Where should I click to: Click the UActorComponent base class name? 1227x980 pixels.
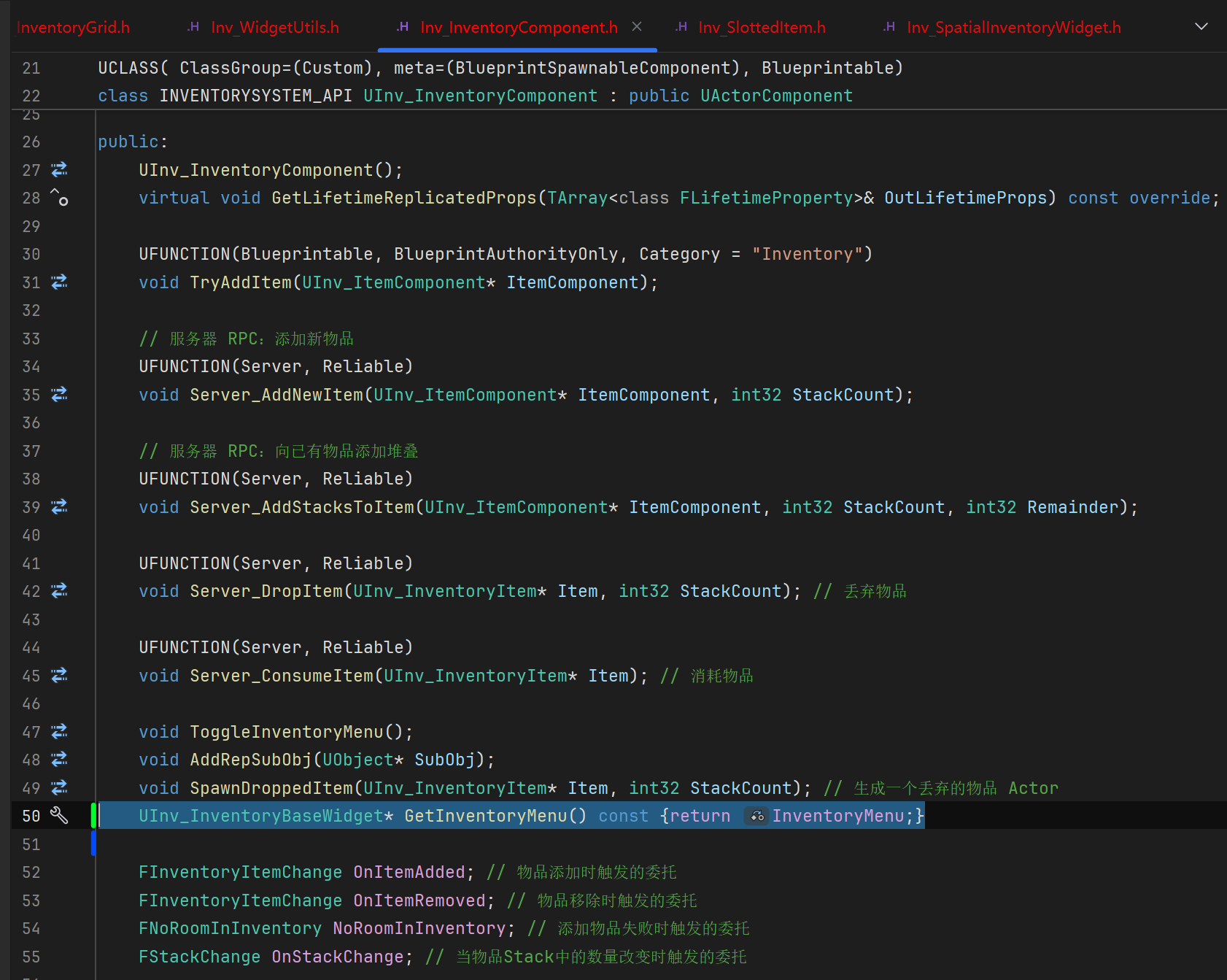pos(776,96)
